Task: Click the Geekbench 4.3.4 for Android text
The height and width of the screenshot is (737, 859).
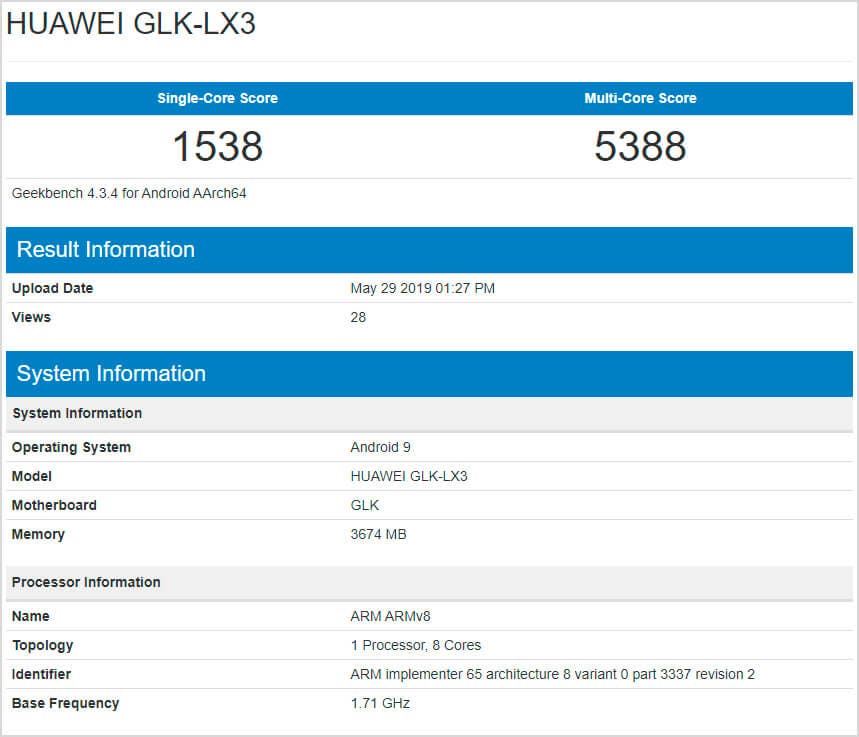Action: point(129,193)
